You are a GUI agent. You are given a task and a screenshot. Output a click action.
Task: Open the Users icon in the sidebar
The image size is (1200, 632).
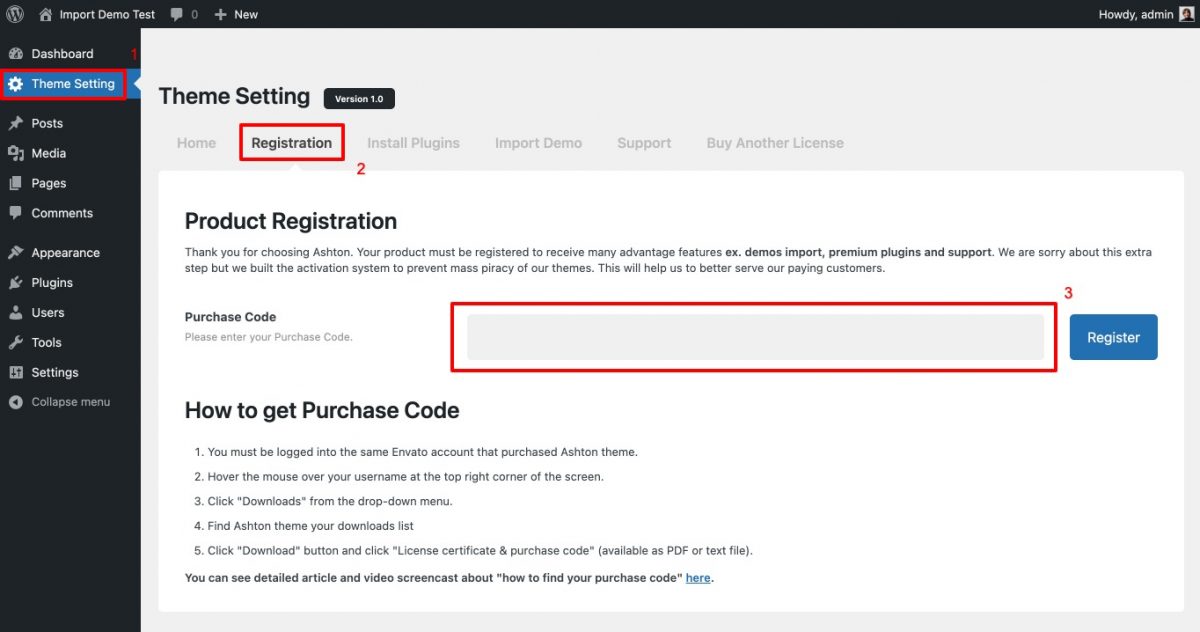16,312
